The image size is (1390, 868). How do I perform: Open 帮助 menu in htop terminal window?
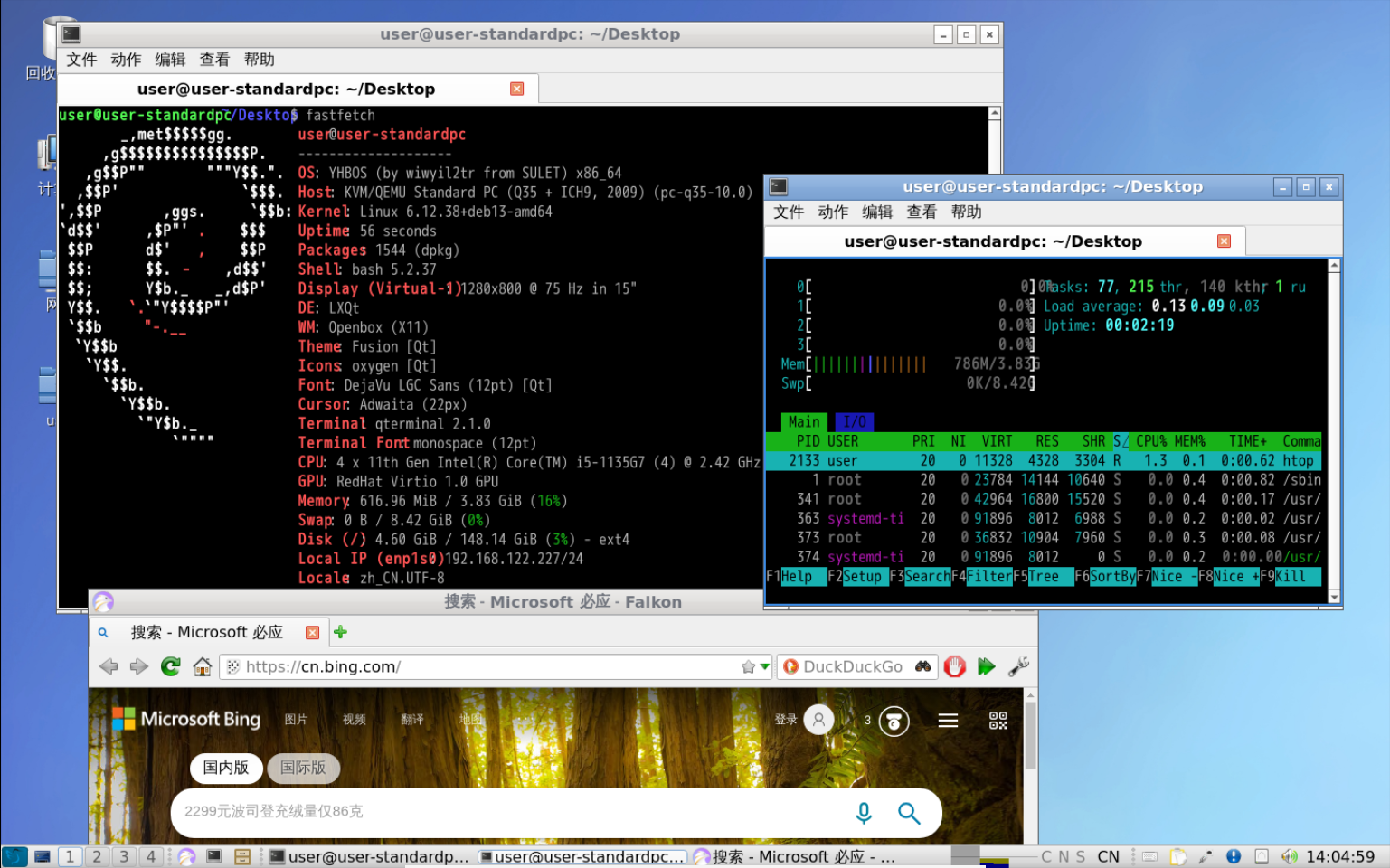966,212
